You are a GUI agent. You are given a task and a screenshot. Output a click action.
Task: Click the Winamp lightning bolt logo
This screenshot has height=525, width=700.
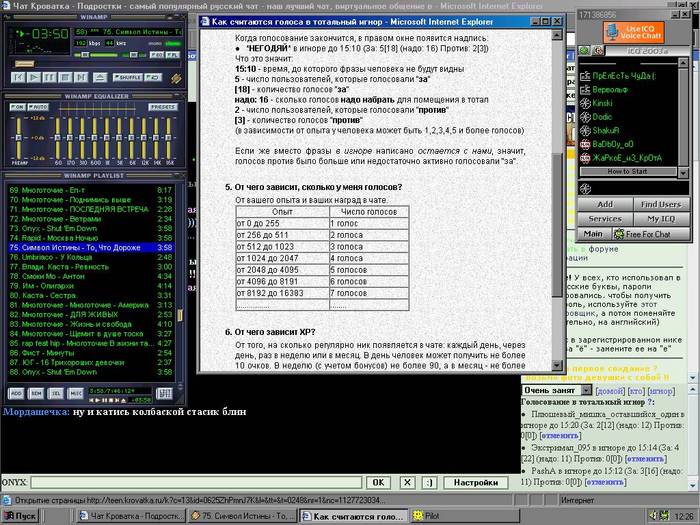point(176,79)
